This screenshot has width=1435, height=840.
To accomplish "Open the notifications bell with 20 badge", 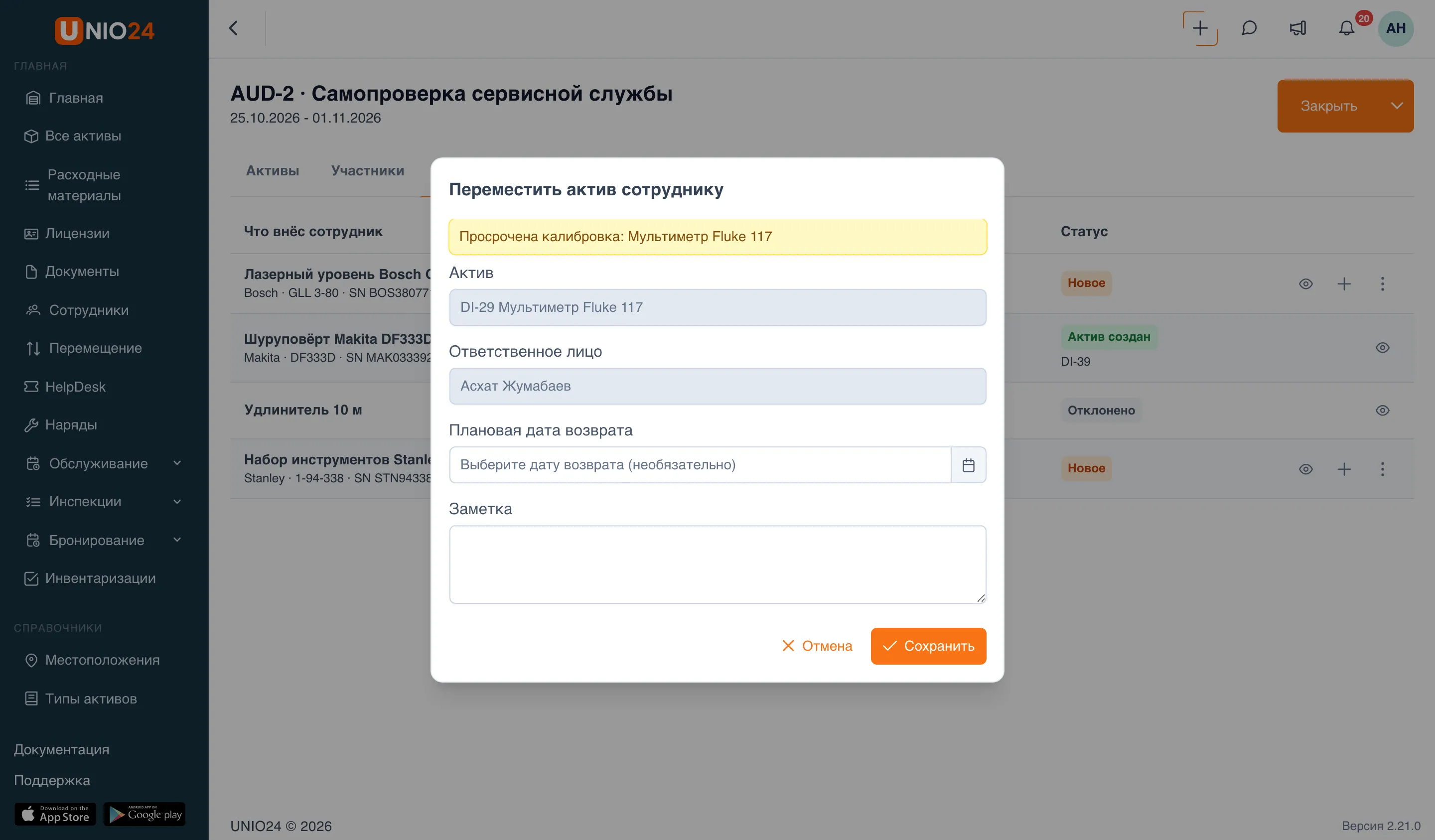I will pos(1347,28).
